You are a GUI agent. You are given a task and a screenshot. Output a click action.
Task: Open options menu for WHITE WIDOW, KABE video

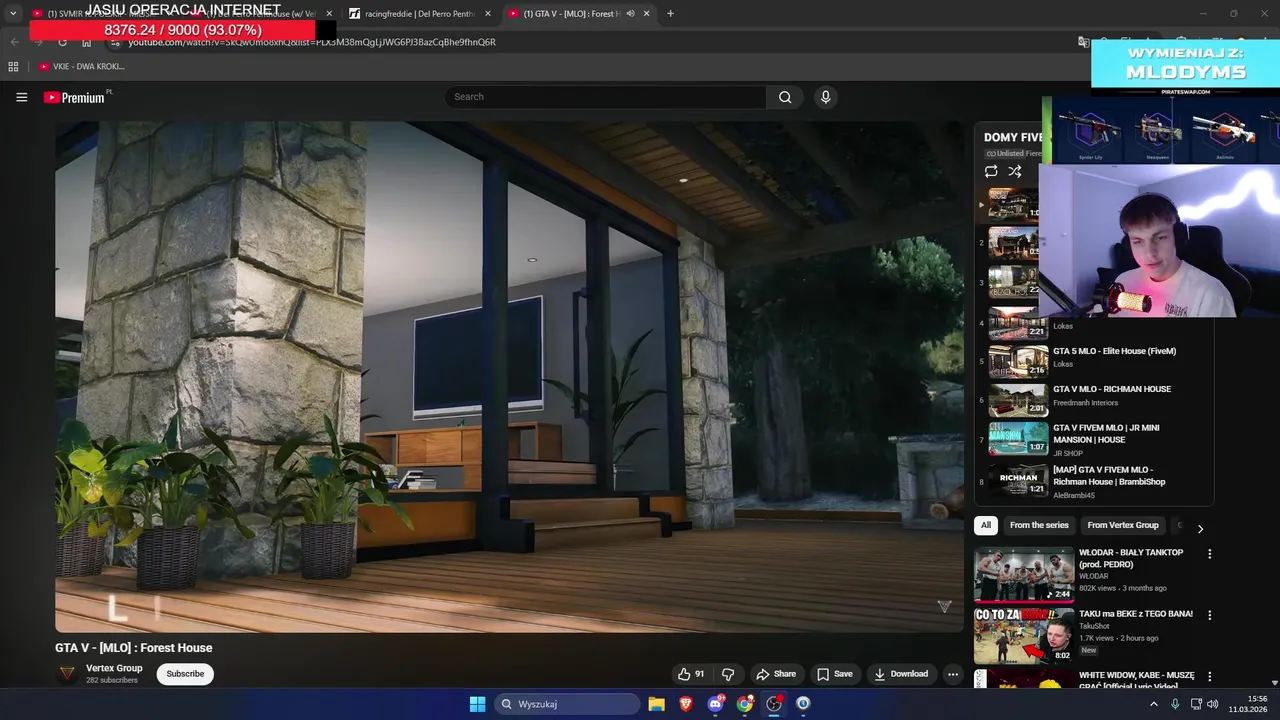point(1209,677)
